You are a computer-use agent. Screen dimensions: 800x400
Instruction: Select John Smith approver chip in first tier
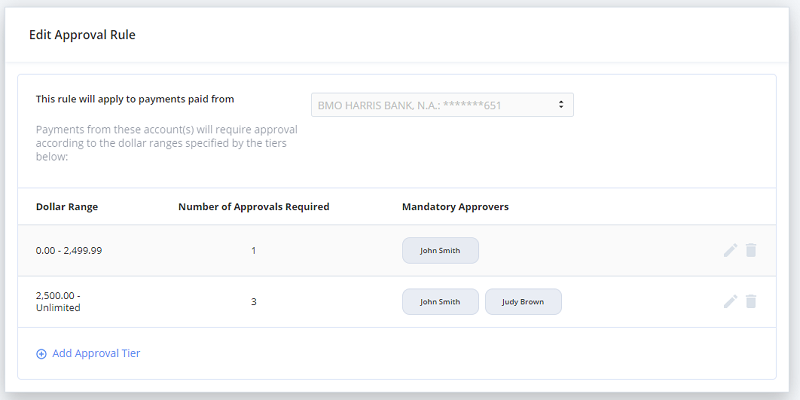[440, 251]
